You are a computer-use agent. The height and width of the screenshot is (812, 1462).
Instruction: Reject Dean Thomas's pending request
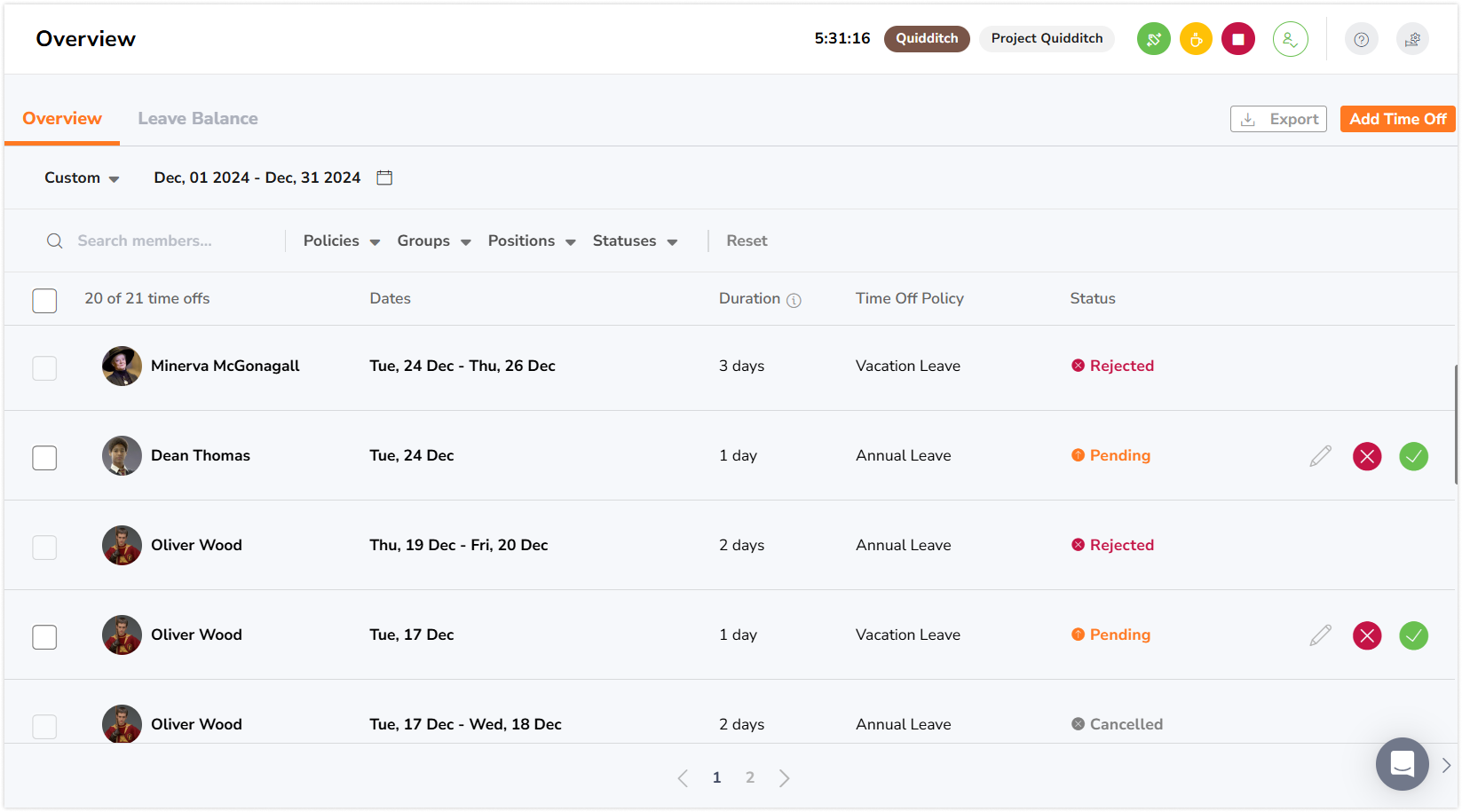coord(1366,456)
